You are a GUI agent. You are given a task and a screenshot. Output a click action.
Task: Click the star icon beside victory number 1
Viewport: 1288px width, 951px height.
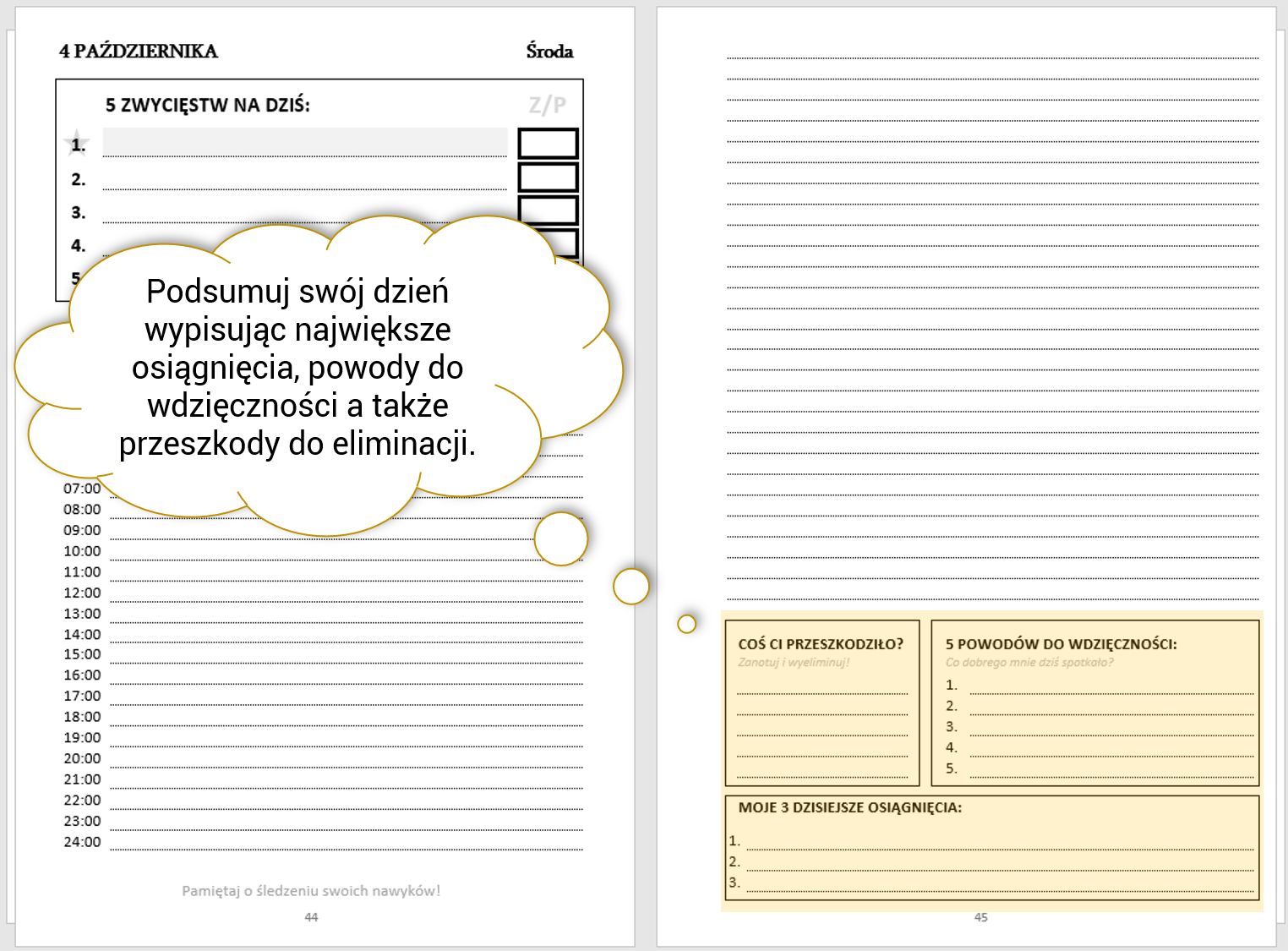point(77,144)
